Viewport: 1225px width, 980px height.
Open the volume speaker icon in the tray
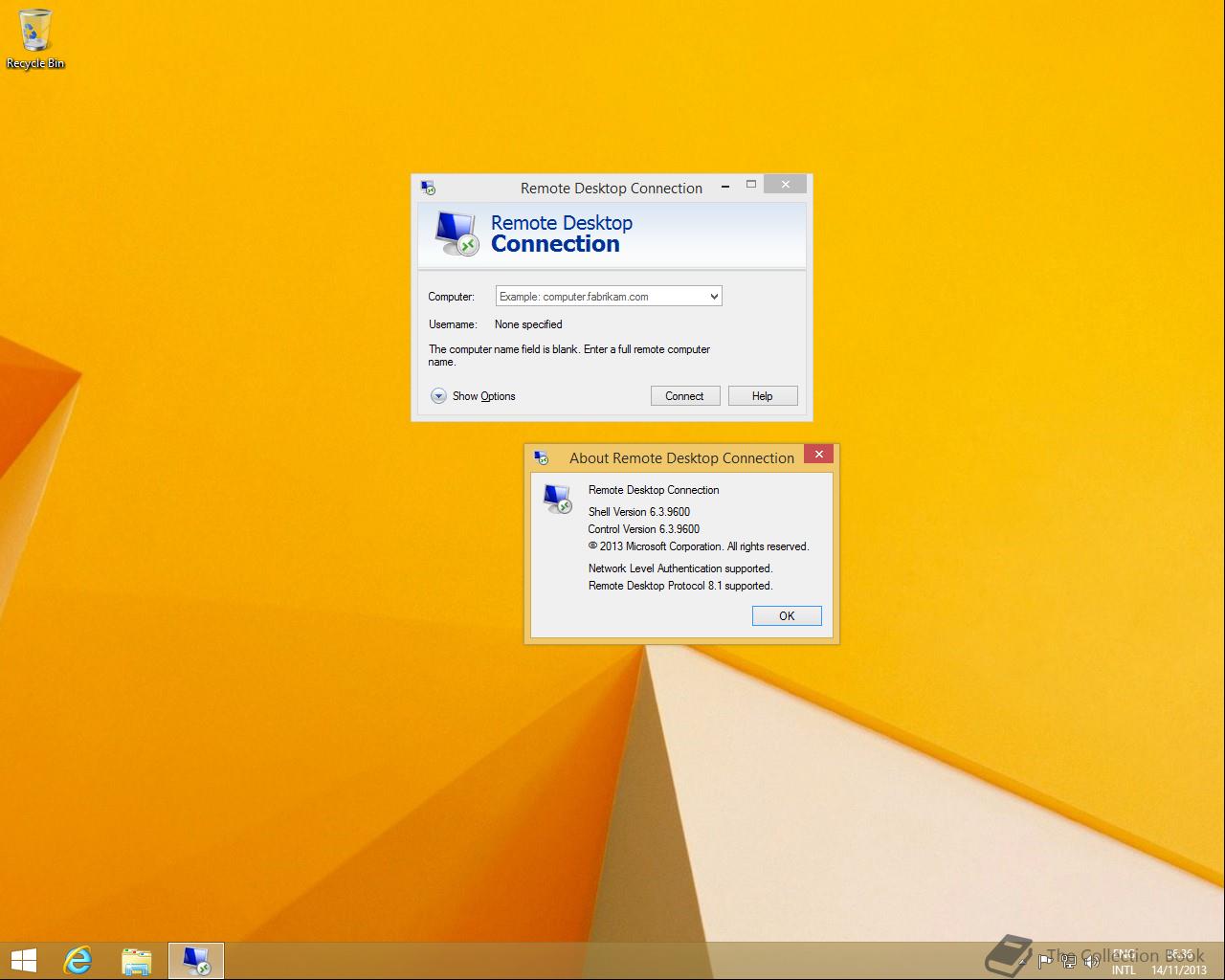pos(1091,961)
